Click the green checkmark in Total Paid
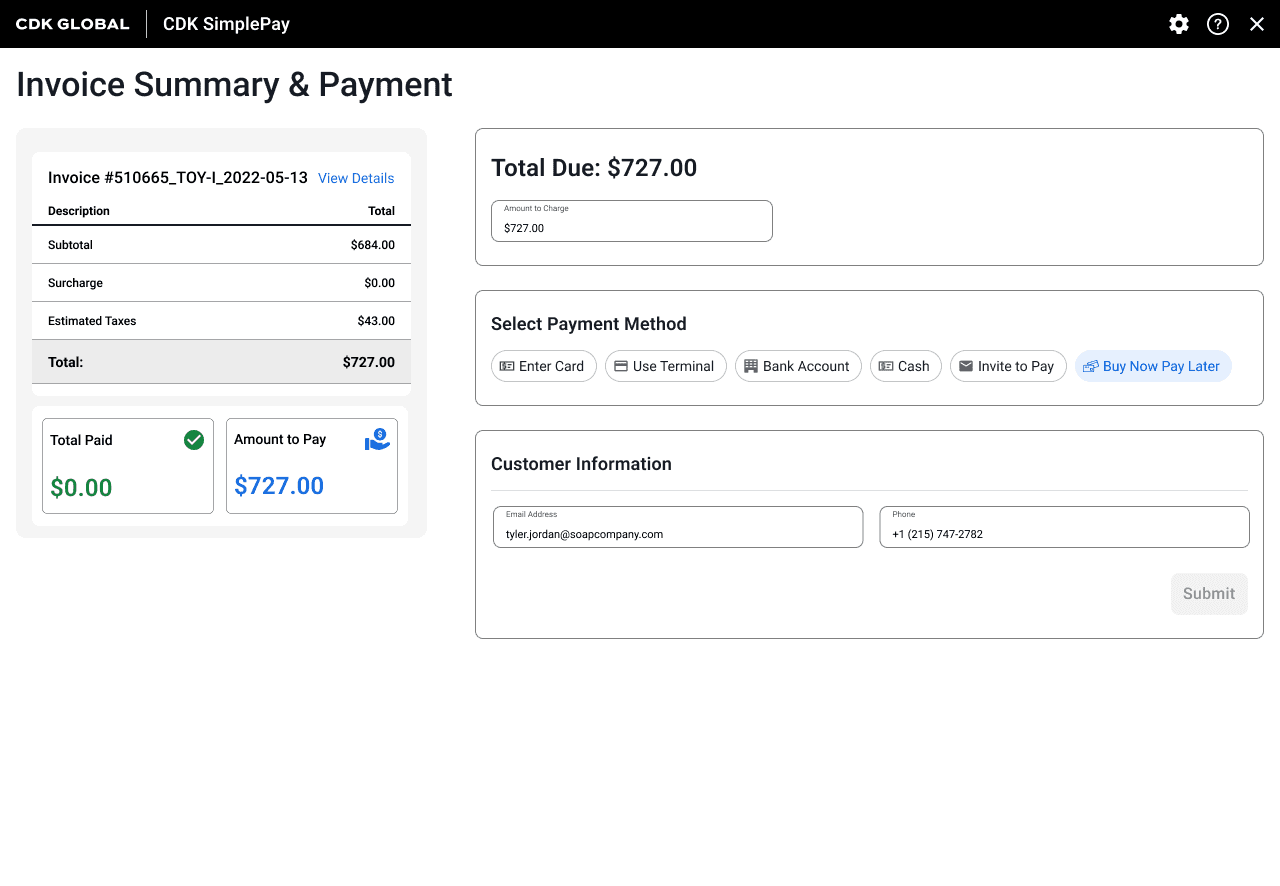The width and height of the screenshot is (1280, 886). click(194, 440)
